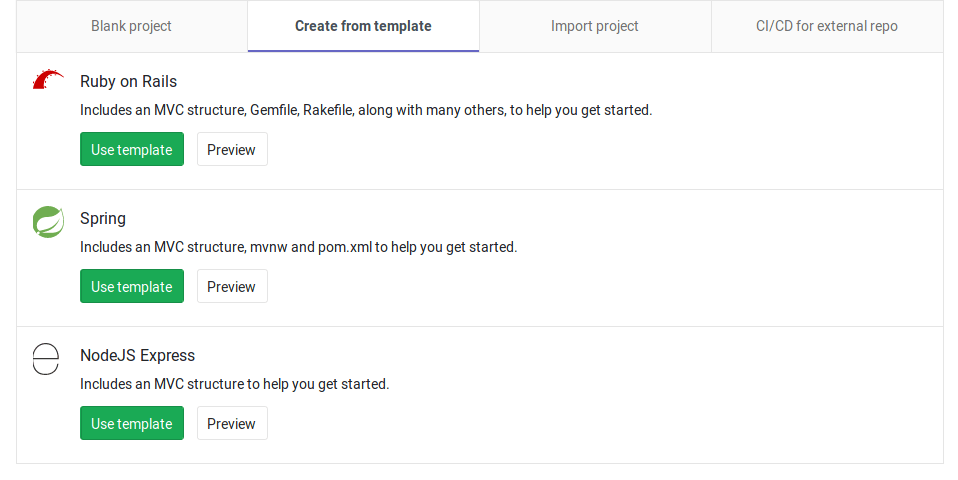Click the green Spring leaf icon
Screen dimensions: 958x480
pos(47,221)
